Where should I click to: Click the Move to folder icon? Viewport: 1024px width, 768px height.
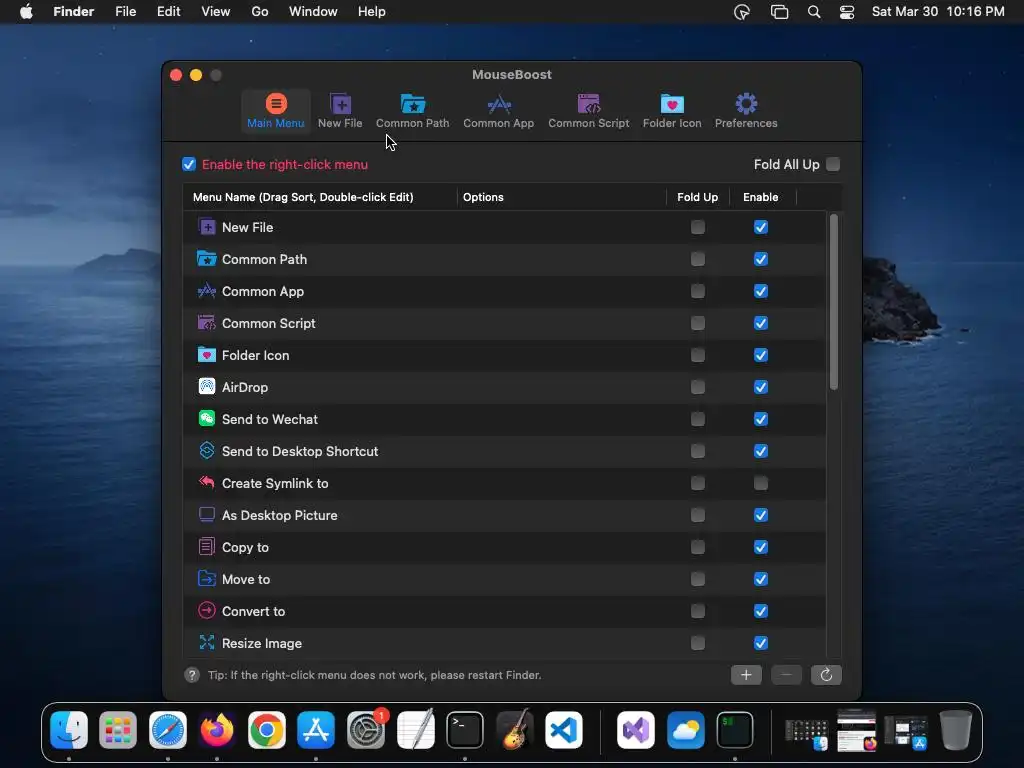pyautogui.click(x=206, y=579)
